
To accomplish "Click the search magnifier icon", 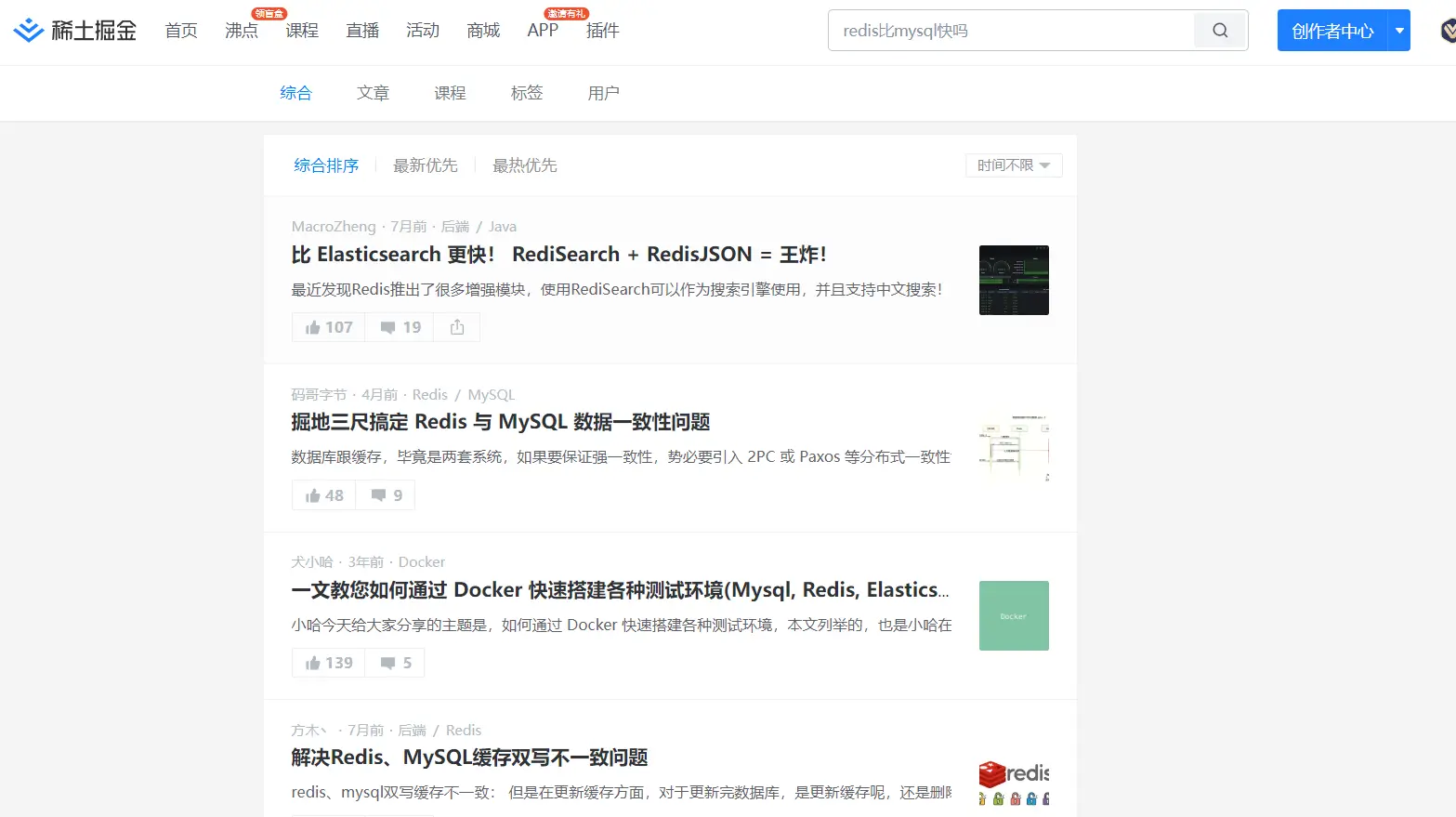I will (1220, 31).
